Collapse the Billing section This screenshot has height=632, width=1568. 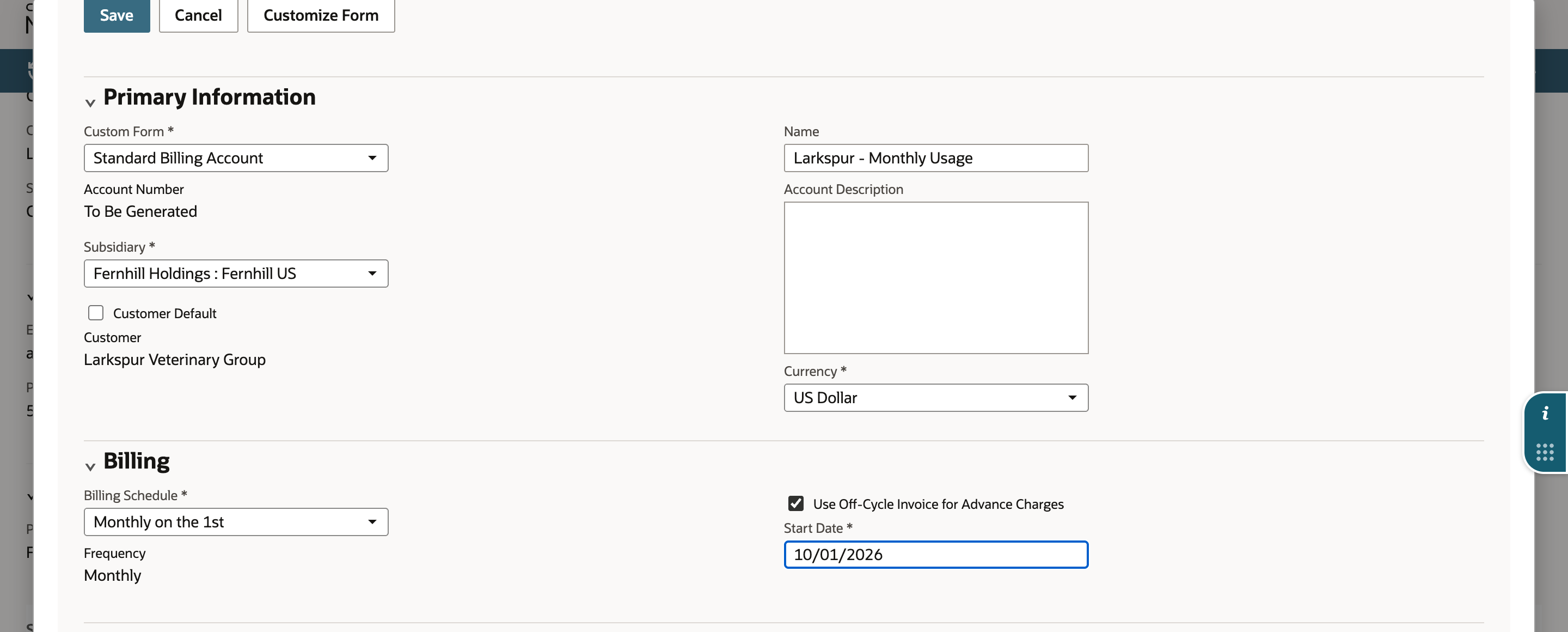point(90,466)
